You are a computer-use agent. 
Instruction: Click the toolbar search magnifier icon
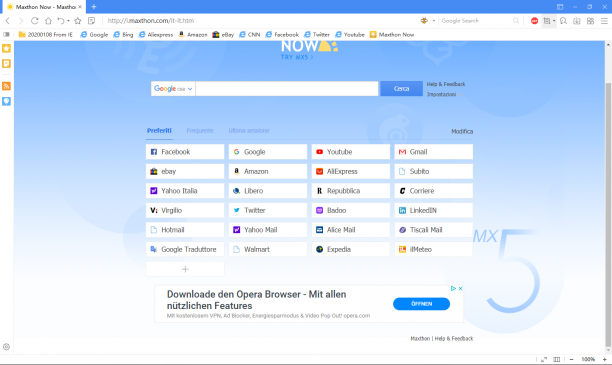coord(516,21)
